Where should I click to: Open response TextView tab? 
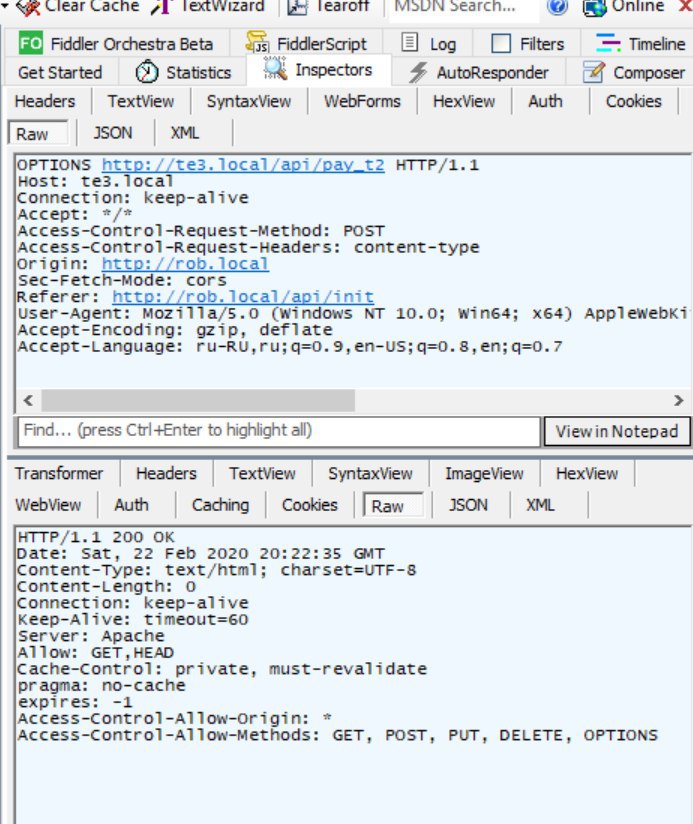click(262, 473)
